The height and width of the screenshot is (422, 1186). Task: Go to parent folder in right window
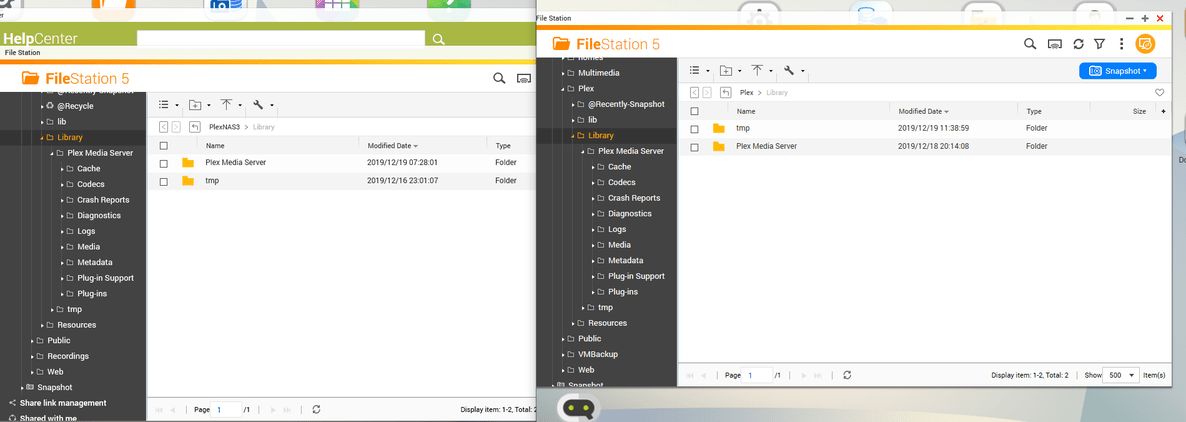point(725,92)
